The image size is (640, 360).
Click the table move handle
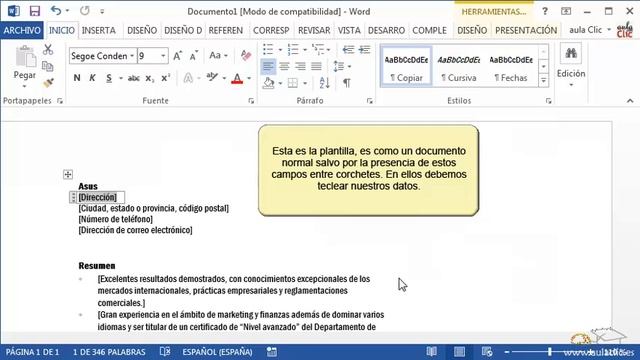pos(68,175)
